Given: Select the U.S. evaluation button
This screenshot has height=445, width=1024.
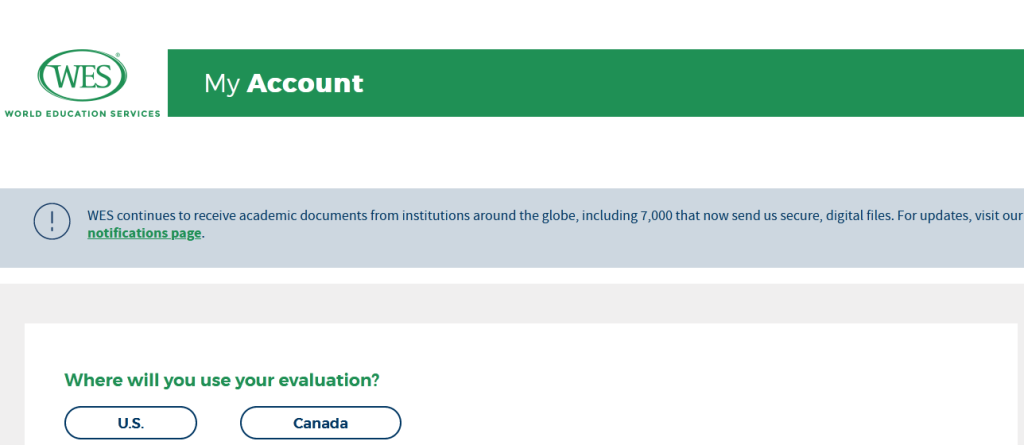Looking at the screenshot, I should pos(130,423).
